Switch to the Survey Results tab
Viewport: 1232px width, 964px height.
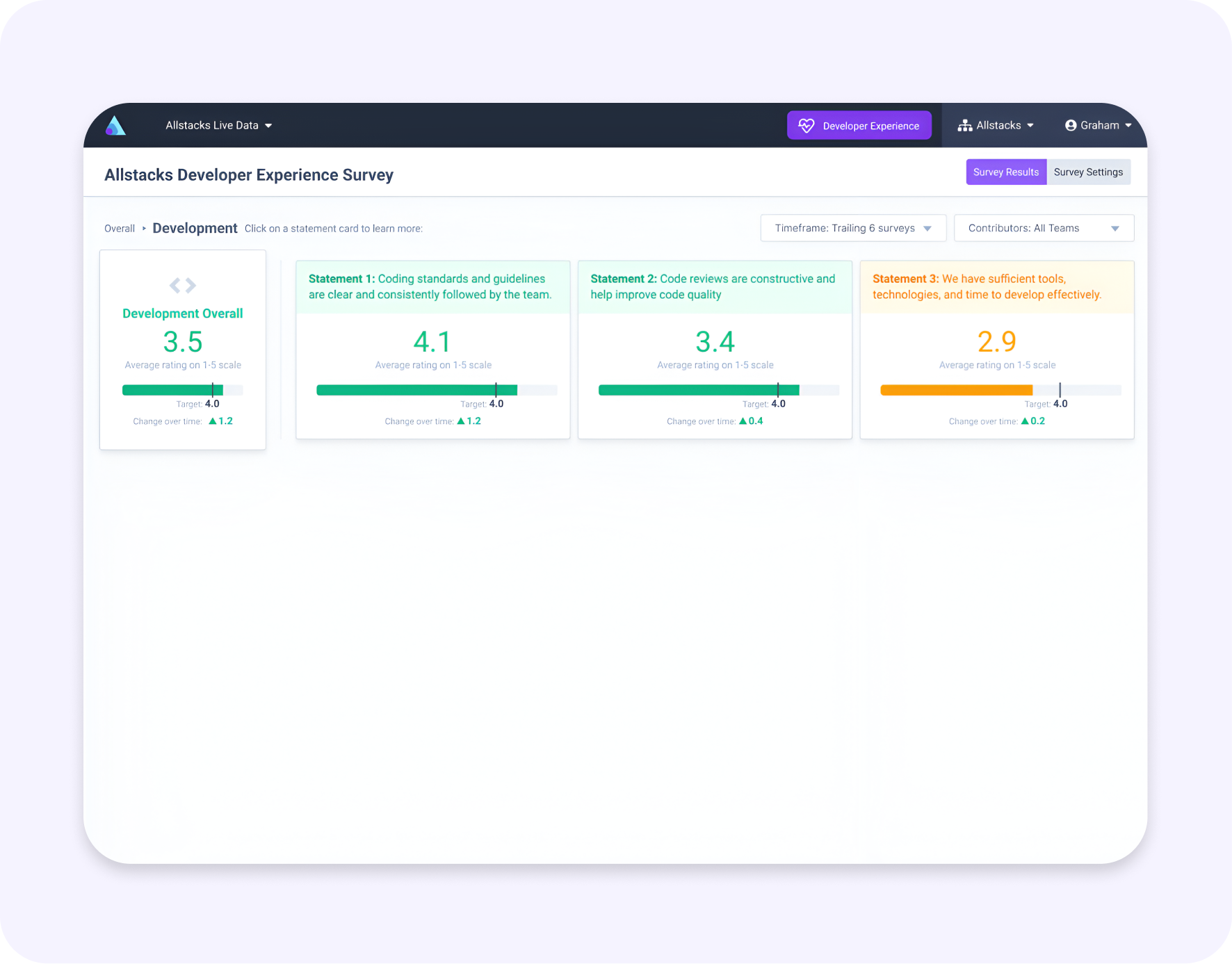(1005, 172)
